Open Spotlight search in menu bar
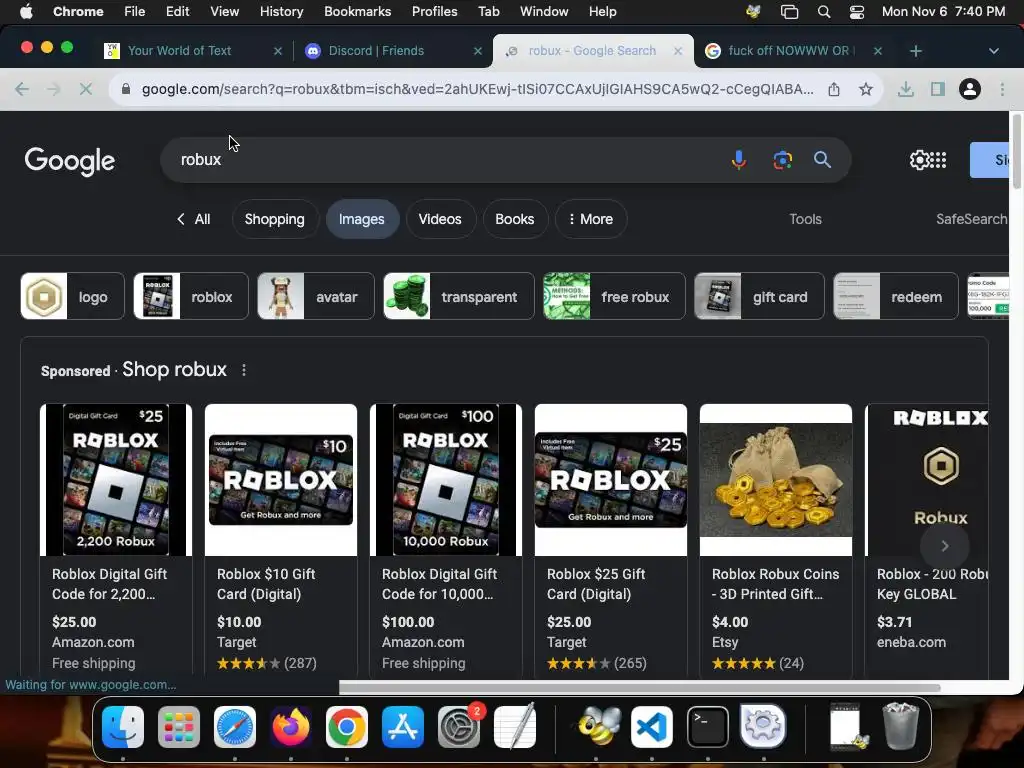 tap(824, 12)
